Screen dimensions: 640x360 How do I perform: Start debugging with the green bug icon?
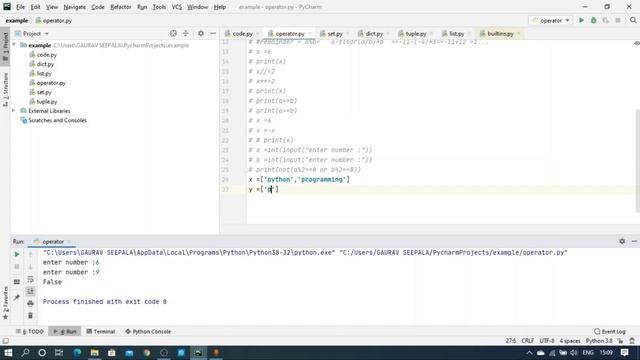pyautogui.click(x=593, y=20)
